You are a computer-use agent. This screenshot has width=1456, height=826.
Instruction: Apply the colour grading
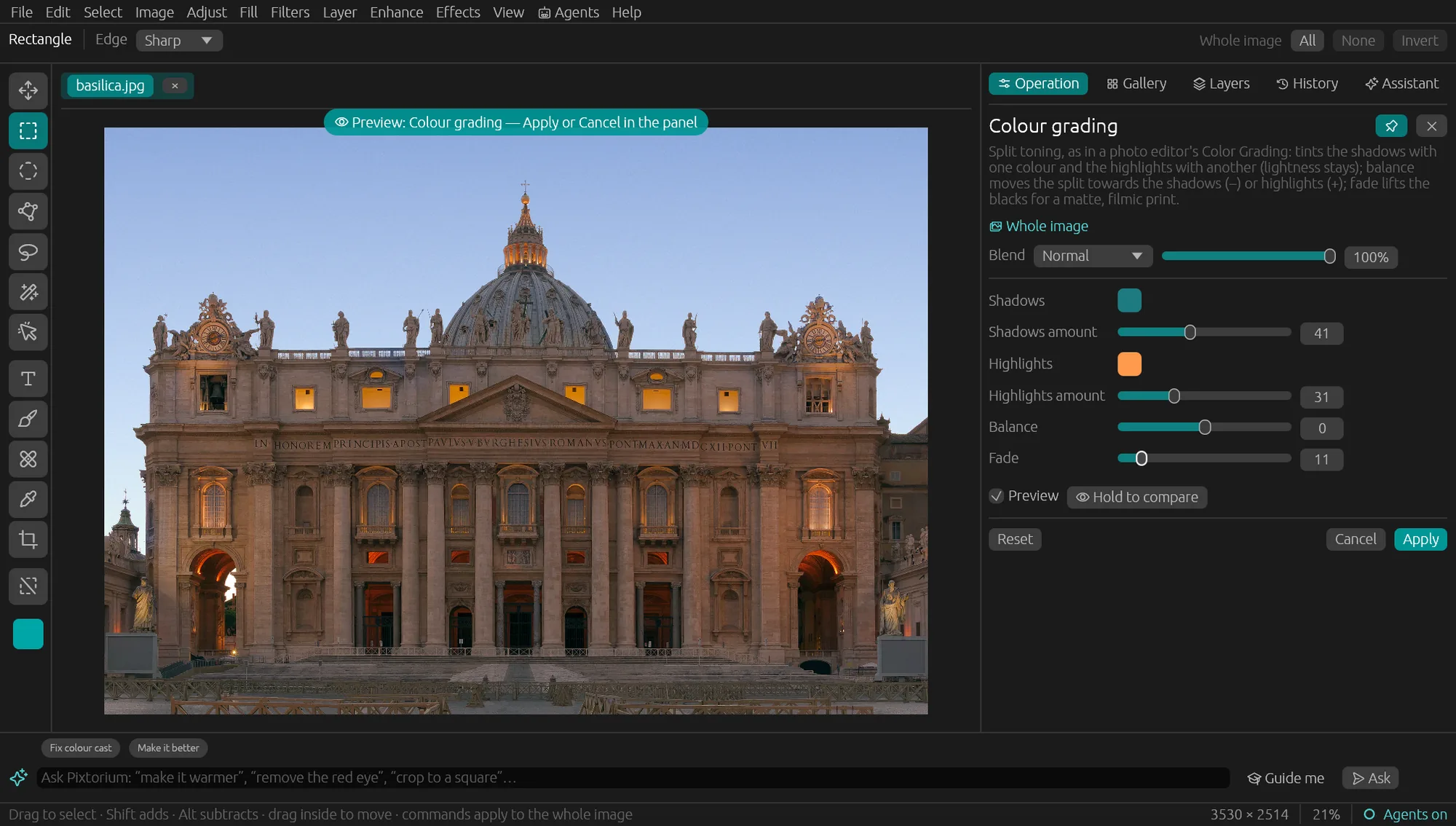click(x=1420, y=539)
